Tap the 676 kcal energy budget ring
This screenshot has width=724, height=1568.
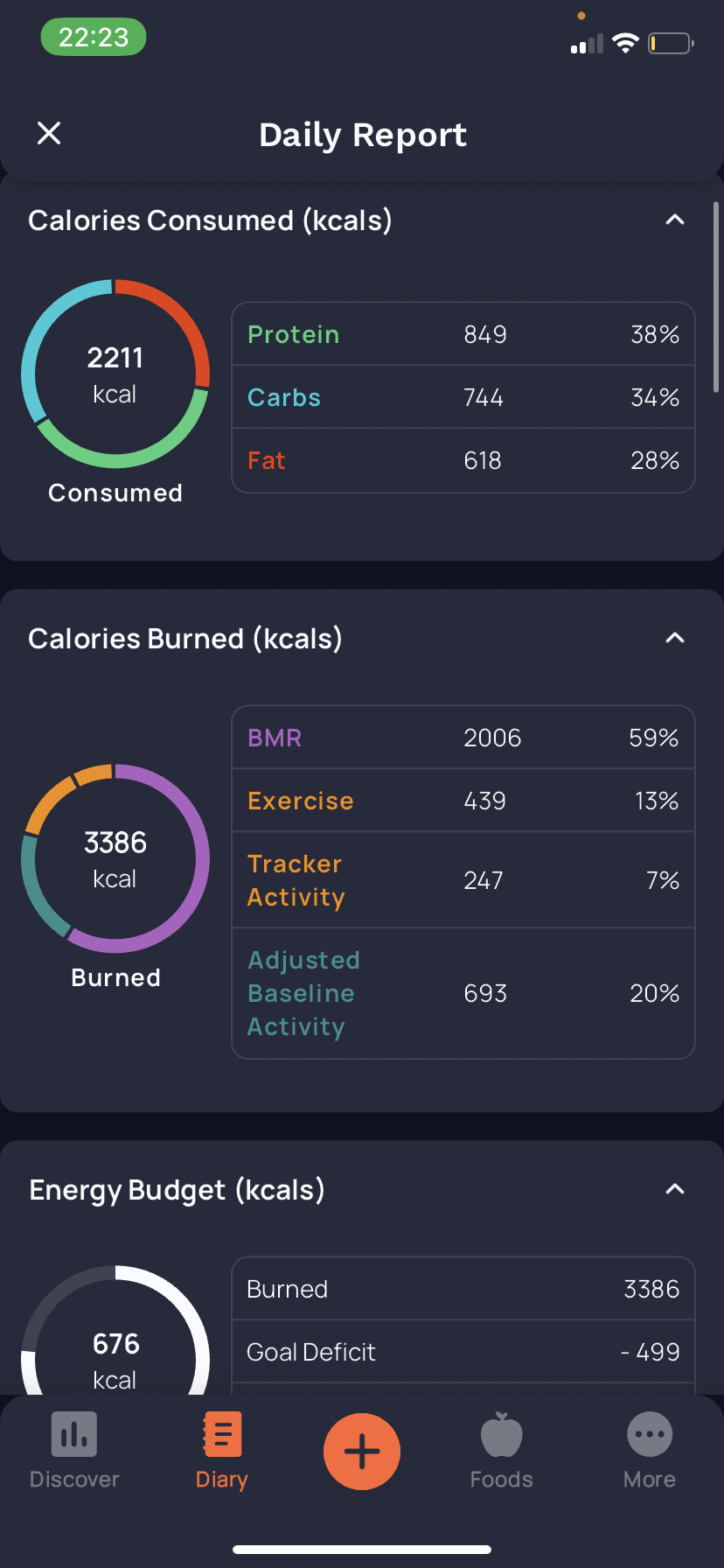(x=115, y=1330)
